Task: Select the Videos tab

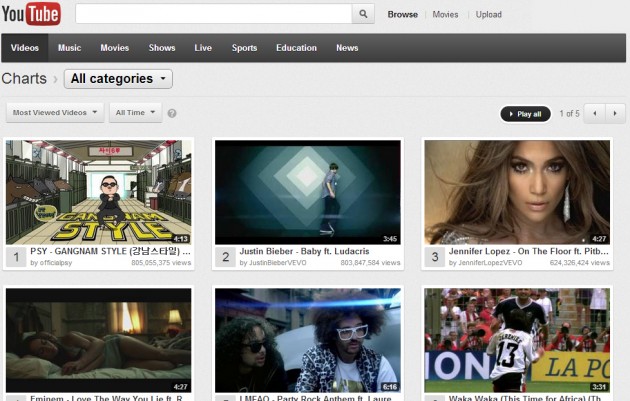Action: click(x=25, y=48)
